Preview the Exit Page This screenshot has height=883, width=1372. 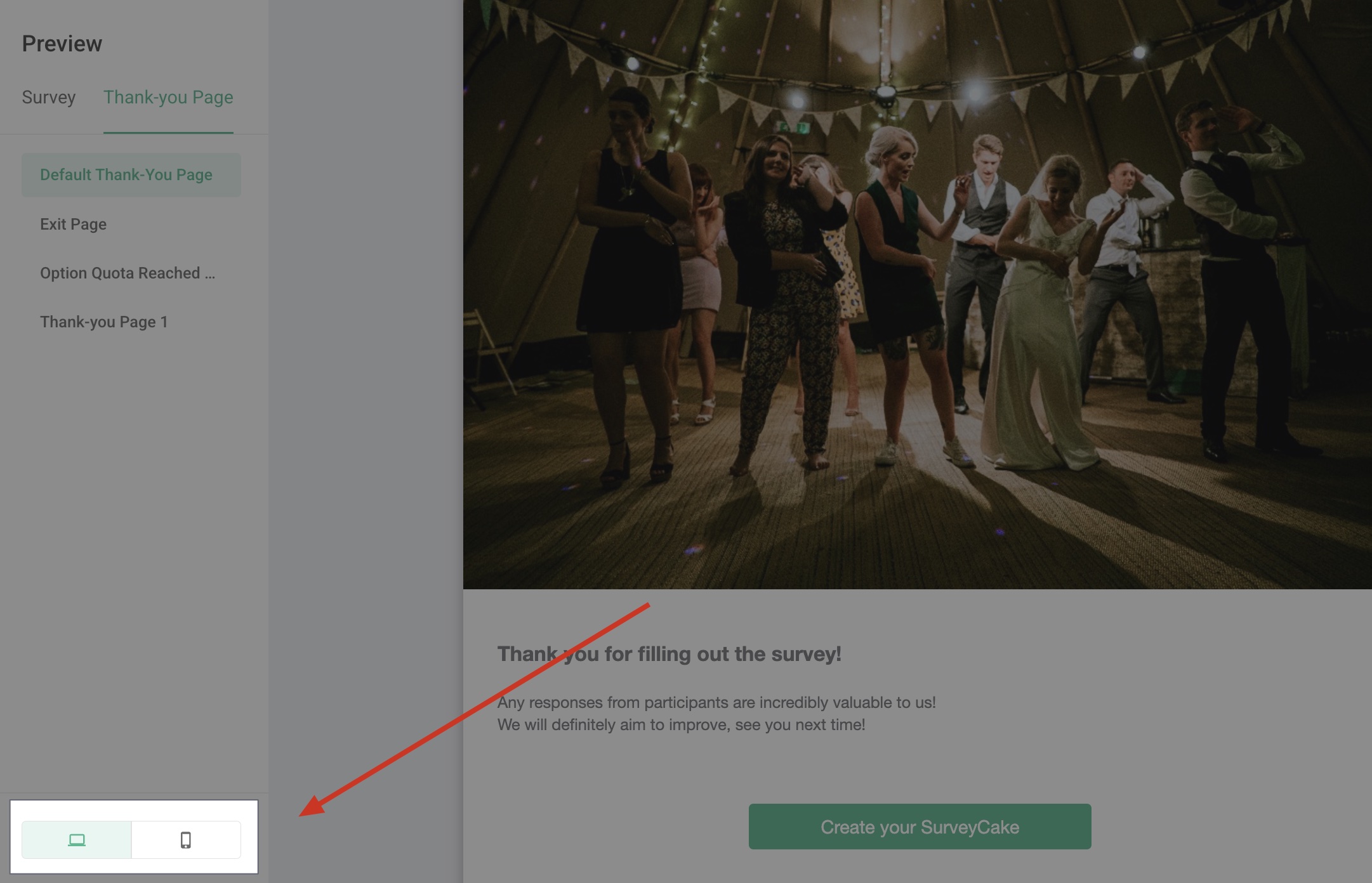coord(73,225)
